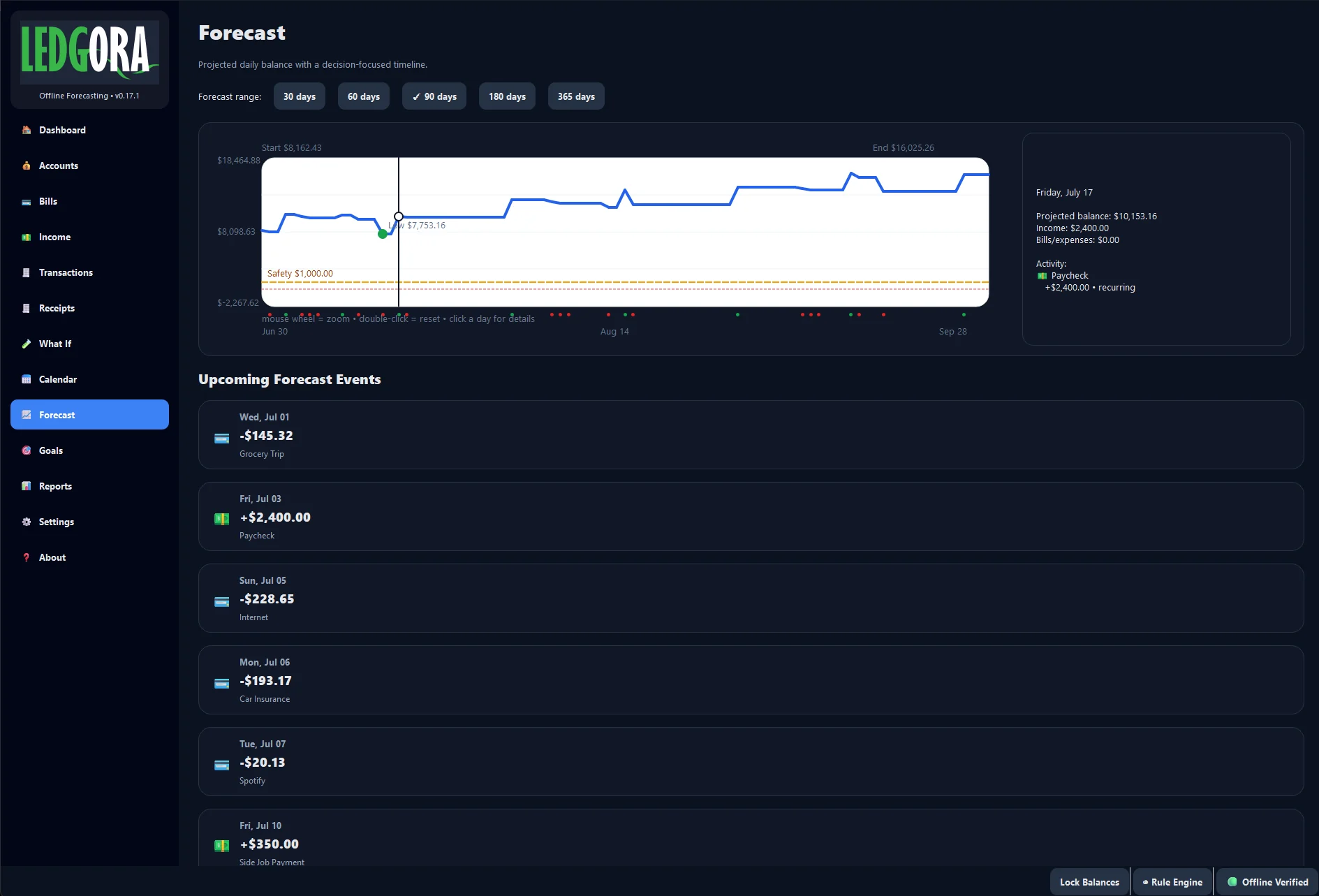Click the card icon beside Grocery Trip
1319x896 pixels.
pyautogui.click(x=221, y=438)
